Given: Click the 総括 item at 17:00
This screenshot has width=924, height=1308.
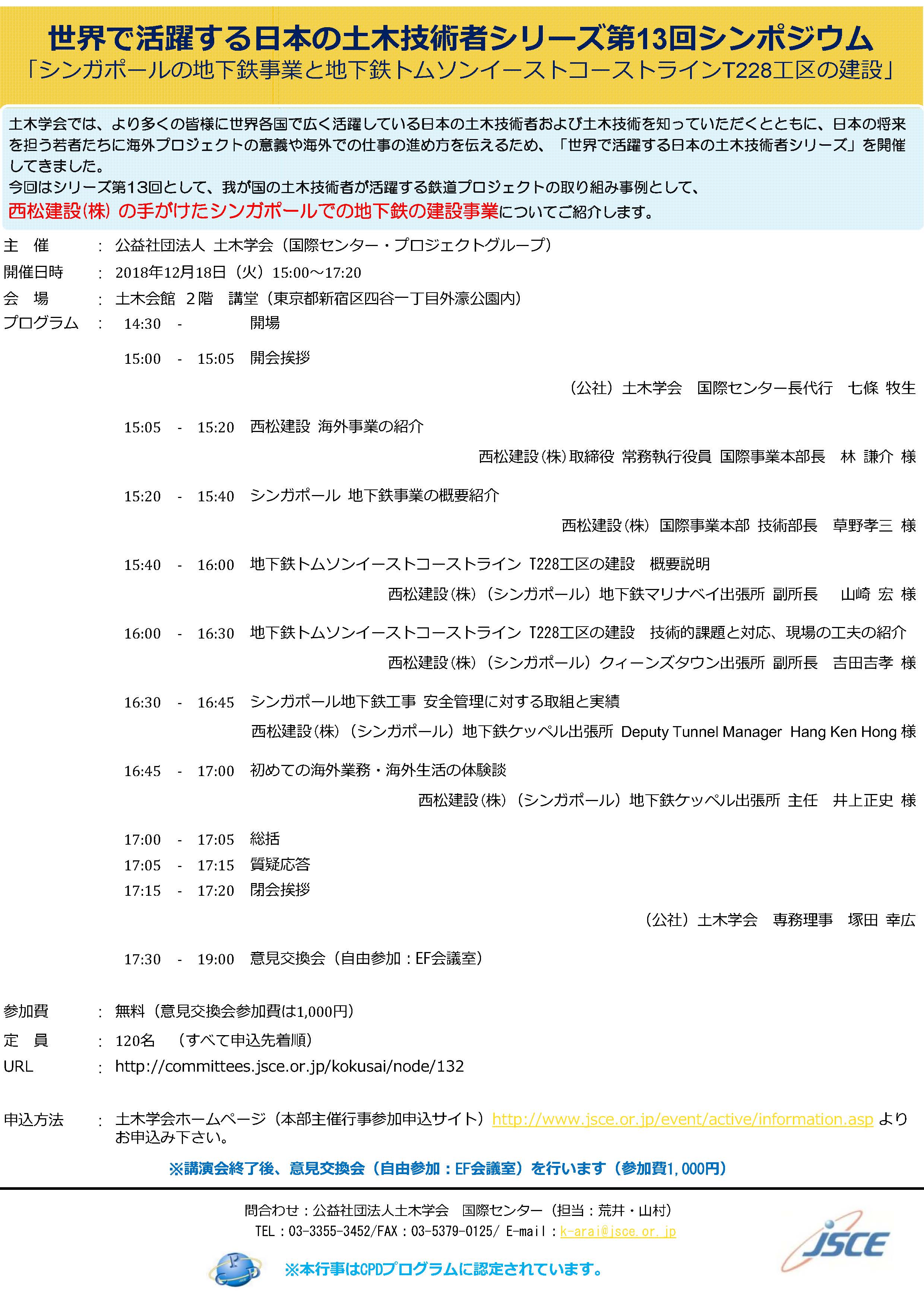Looking at the screenshot, I should coord(265,839).
